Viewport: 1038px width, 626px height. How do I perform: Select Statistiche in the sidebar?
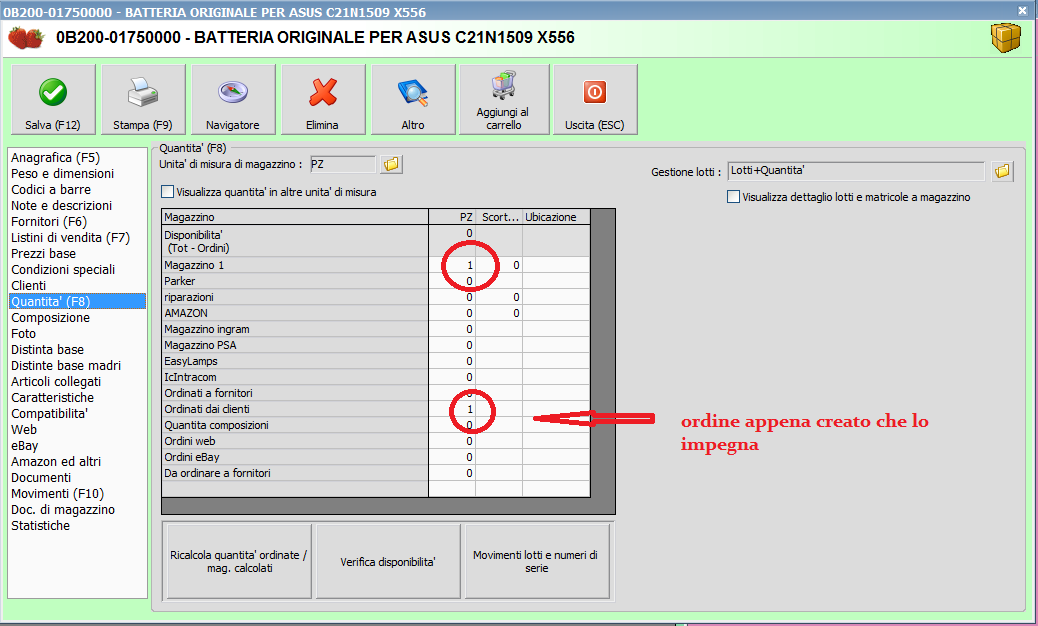pos(40,525)
